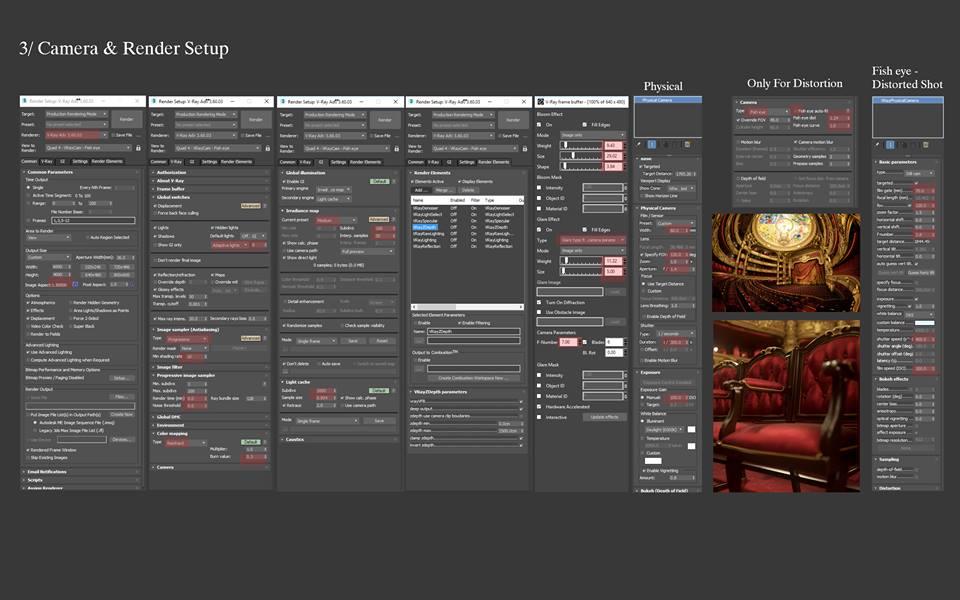The image size is (960, 600).
Task: Click the trash icon in the camera Modify panel
Action: coord(687,145)
